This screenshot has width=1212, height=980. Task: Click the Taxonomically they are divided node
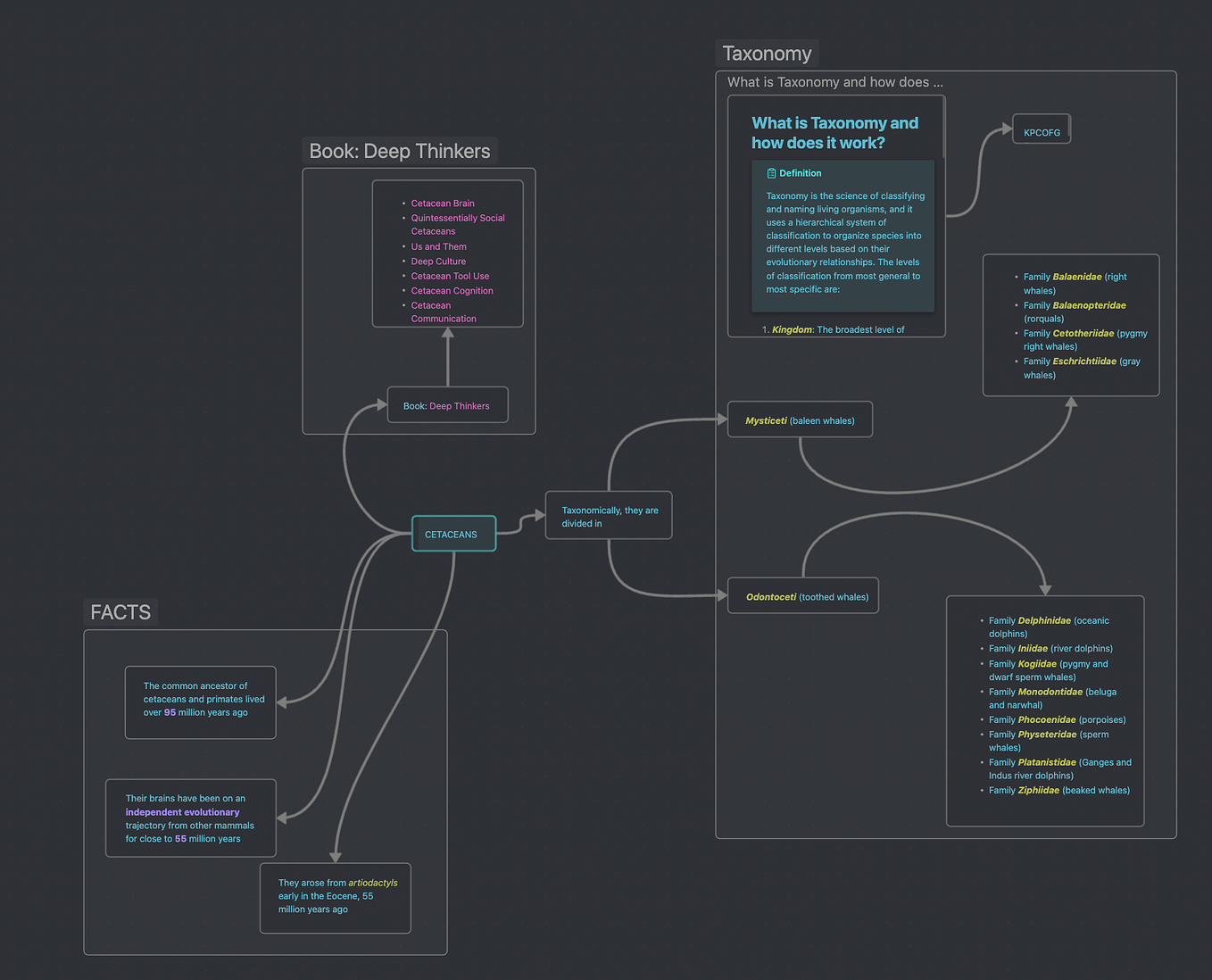(608, 515)
